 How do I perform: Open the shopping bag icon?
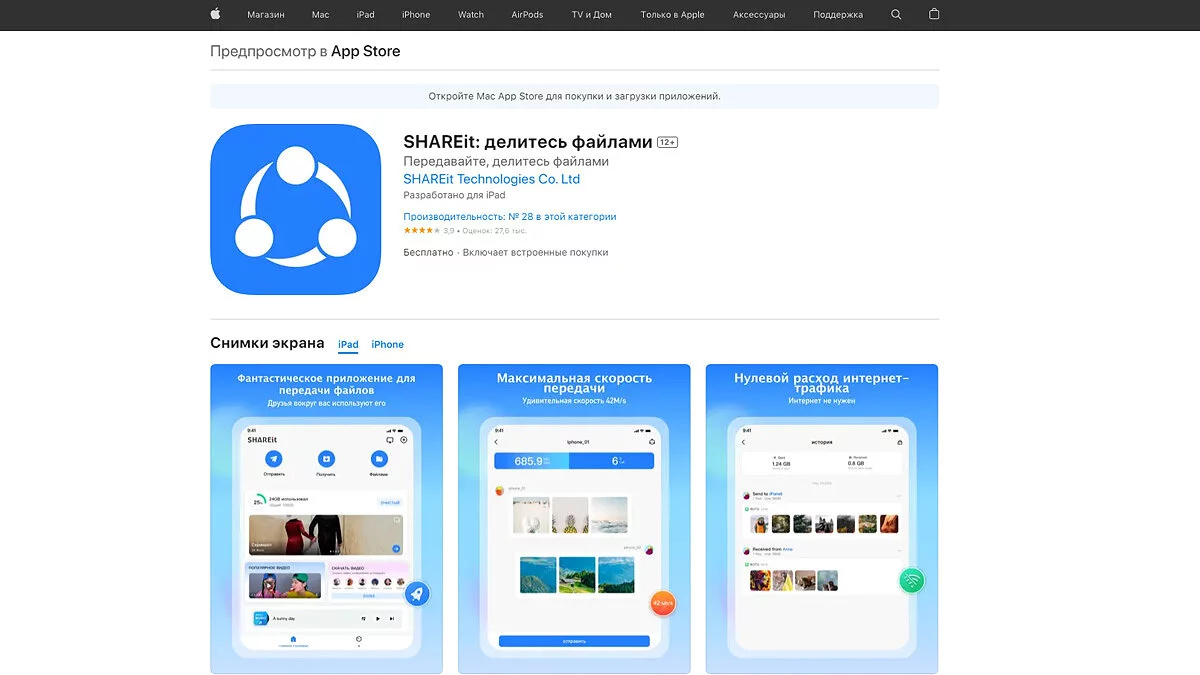tap(934, 14)
